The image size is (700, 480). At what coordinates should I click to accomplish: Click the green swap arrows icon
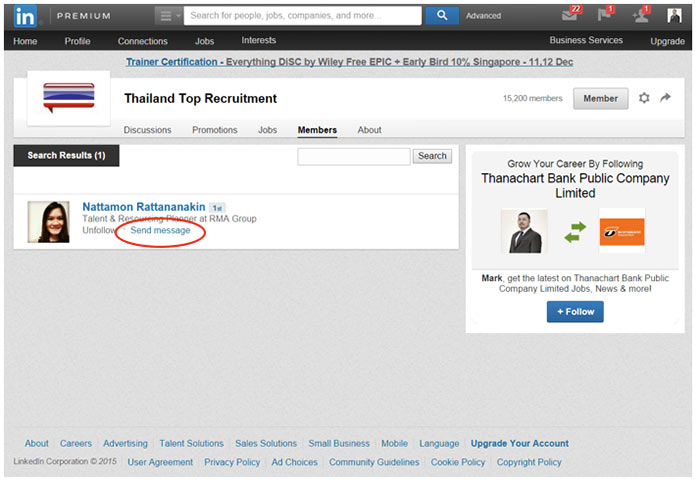575,232
